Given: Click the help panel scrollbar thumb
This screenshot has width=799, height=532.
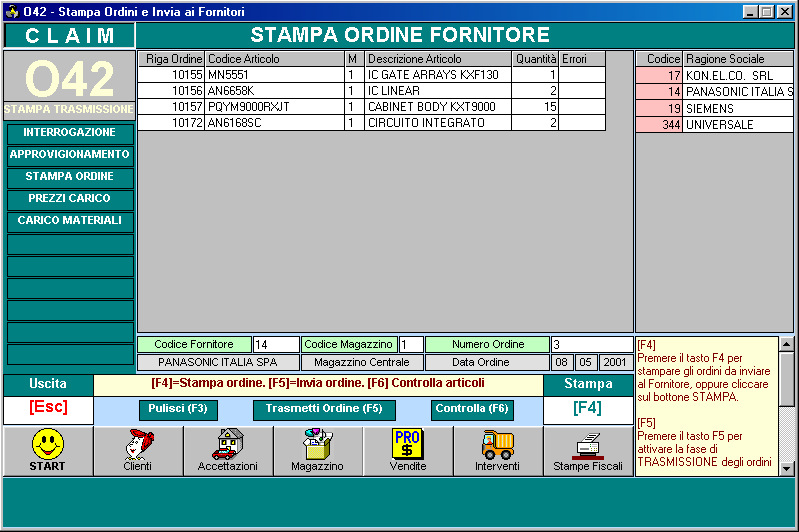Looking at the screenshot, I should pos(786,378).
